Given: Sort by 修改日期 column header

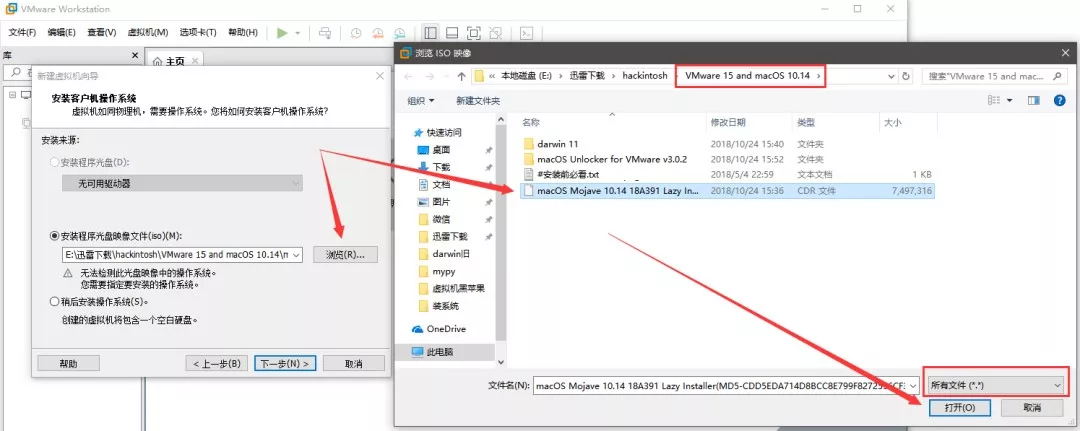Looking at the screenshot, I should 727,123.
